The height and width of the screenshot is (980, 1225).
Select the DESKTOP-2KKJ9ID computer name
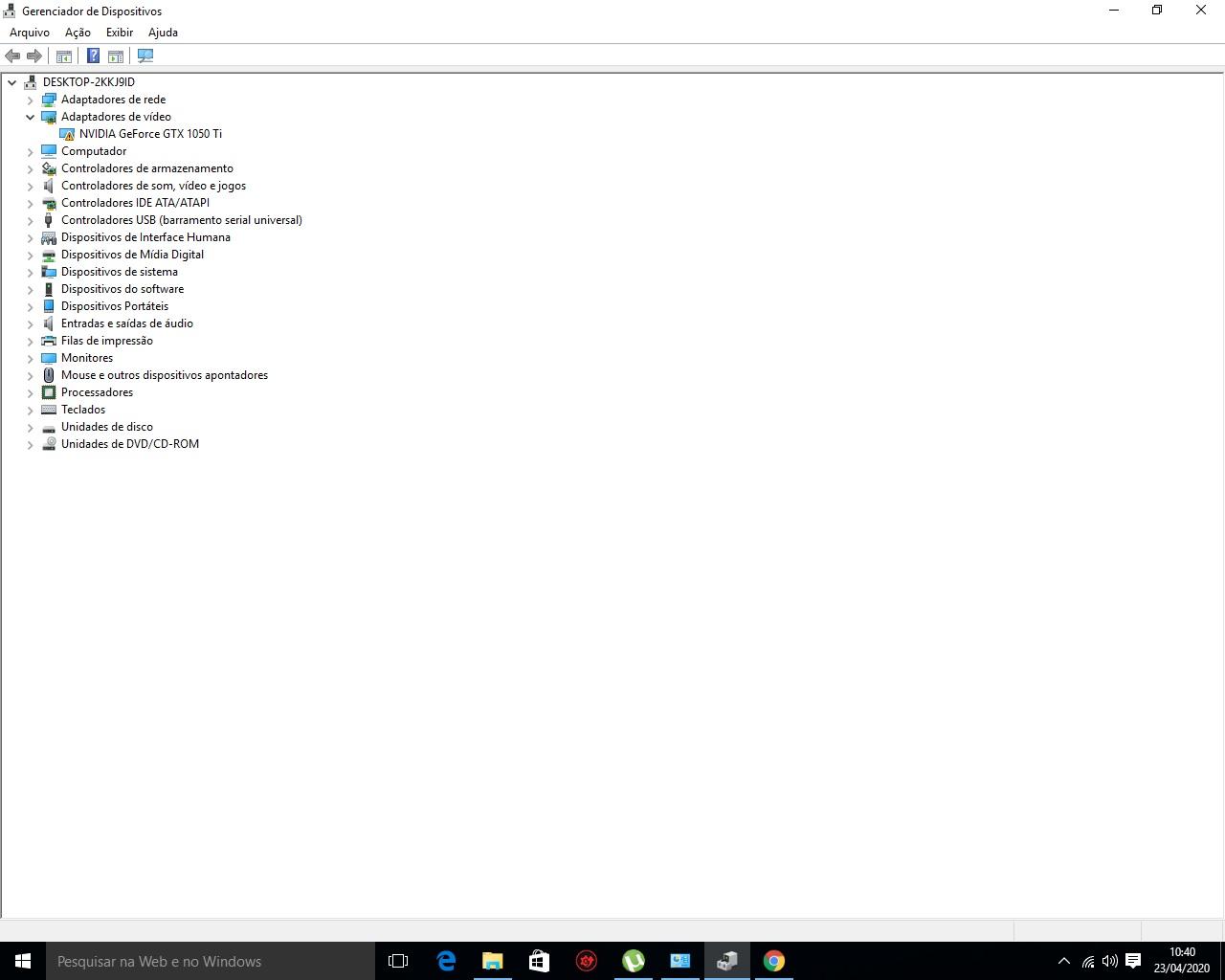pos(89,82)
